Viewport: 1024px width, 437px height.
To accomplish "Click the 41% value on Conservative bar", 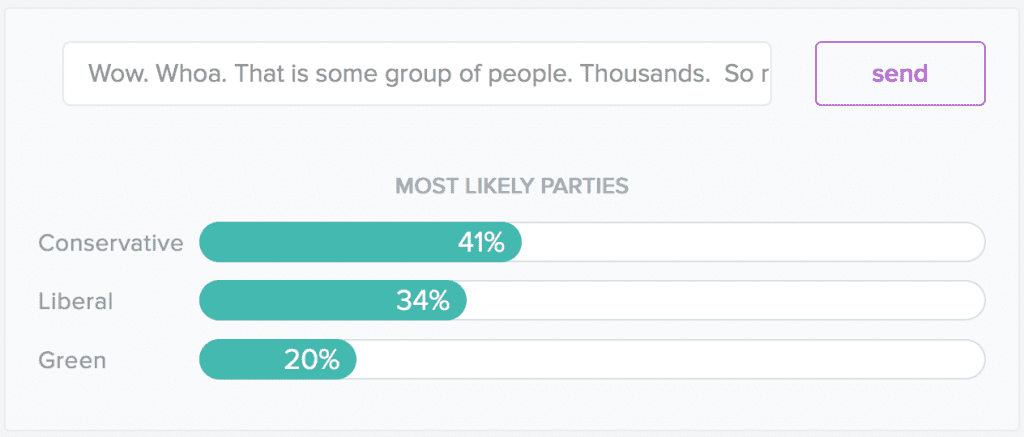I will (481, 243).
